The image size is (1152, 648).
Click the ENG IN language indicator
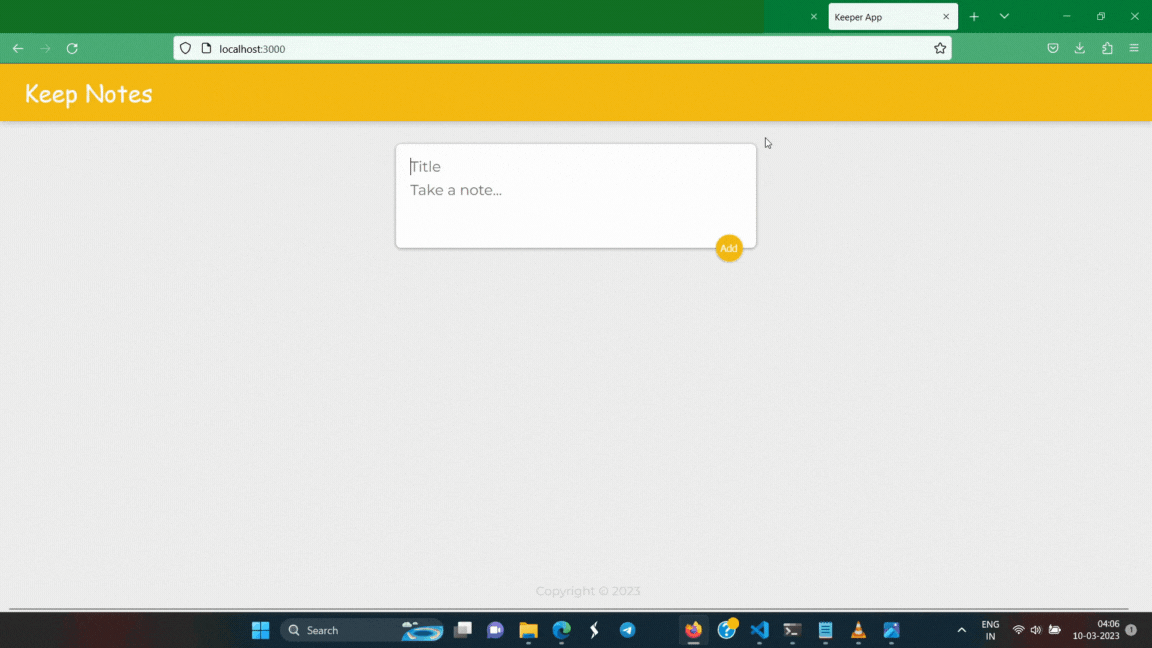point(990,630)
